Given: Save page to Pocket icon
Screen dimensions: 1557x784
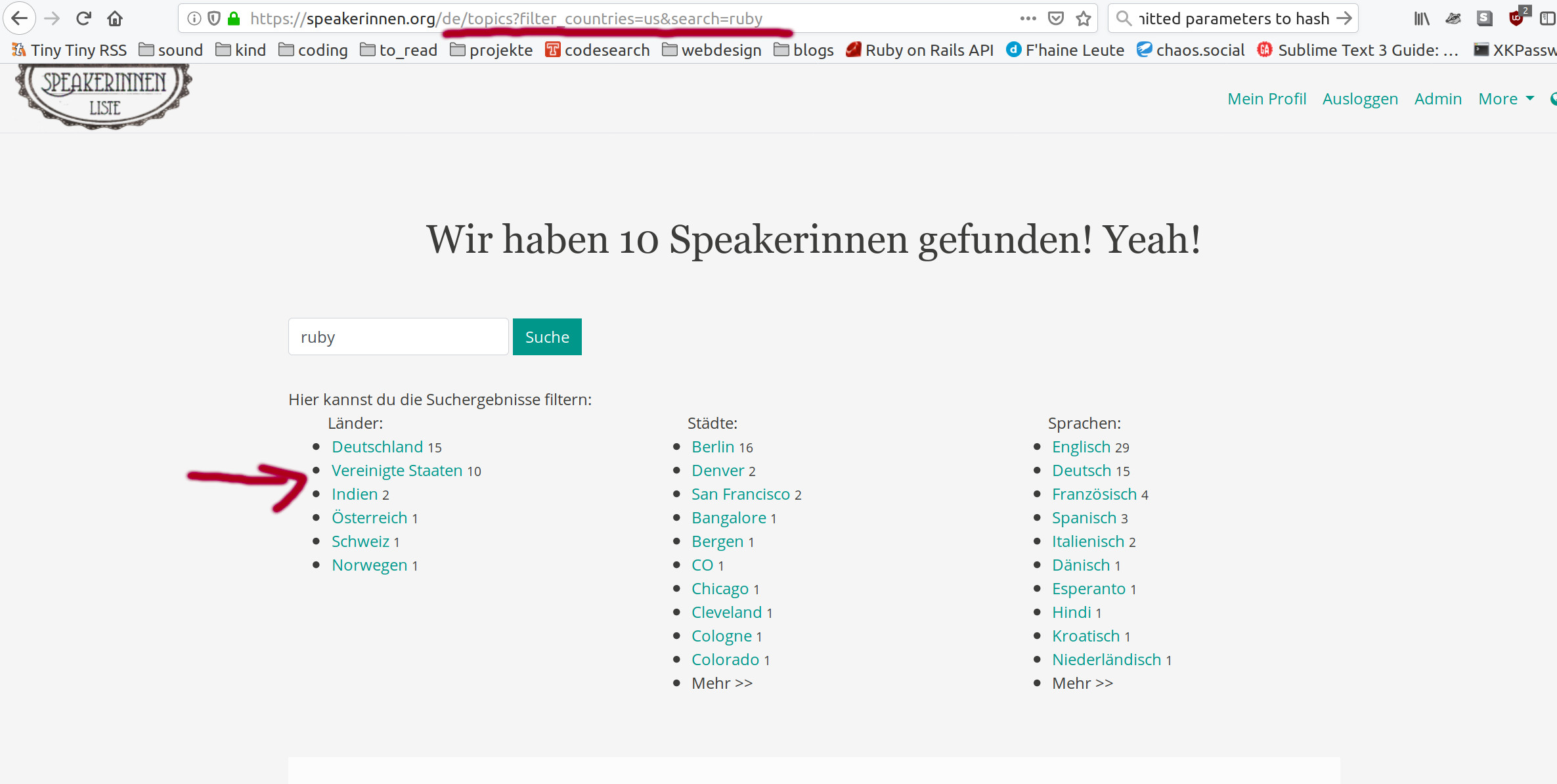Looking at the screenshot, I should coord(1056,18).
